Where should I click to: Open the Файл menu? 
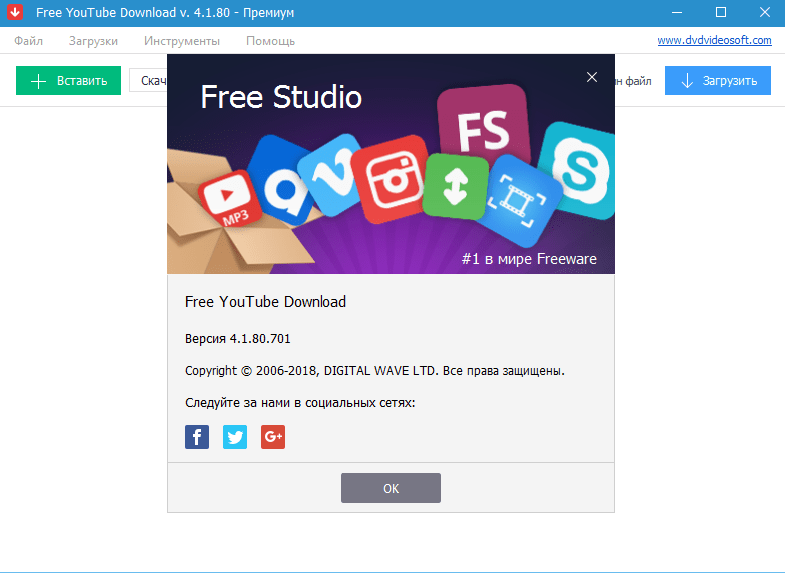point(29,41)
